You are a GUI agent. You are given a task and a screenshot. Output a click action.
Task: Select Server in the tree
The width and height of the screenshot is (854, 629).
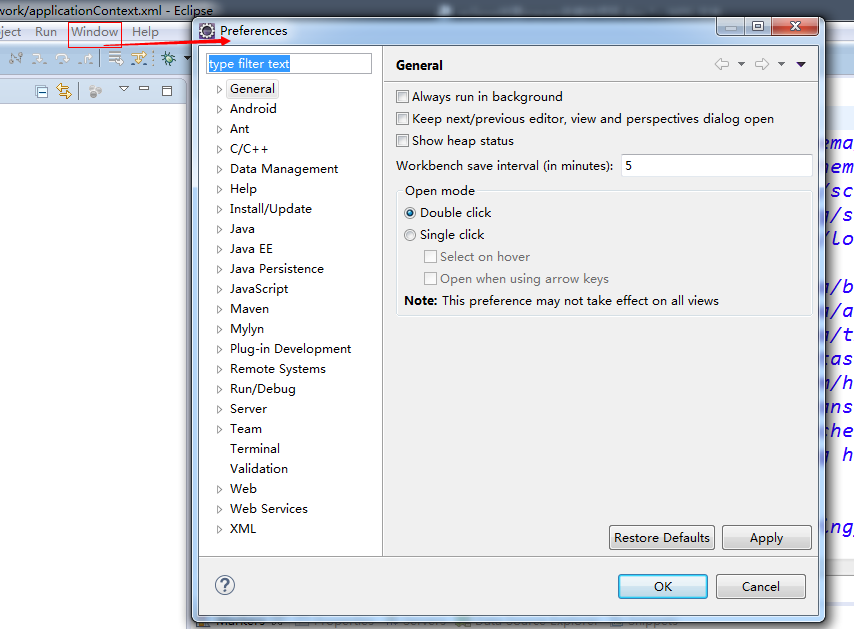(248, 409)
